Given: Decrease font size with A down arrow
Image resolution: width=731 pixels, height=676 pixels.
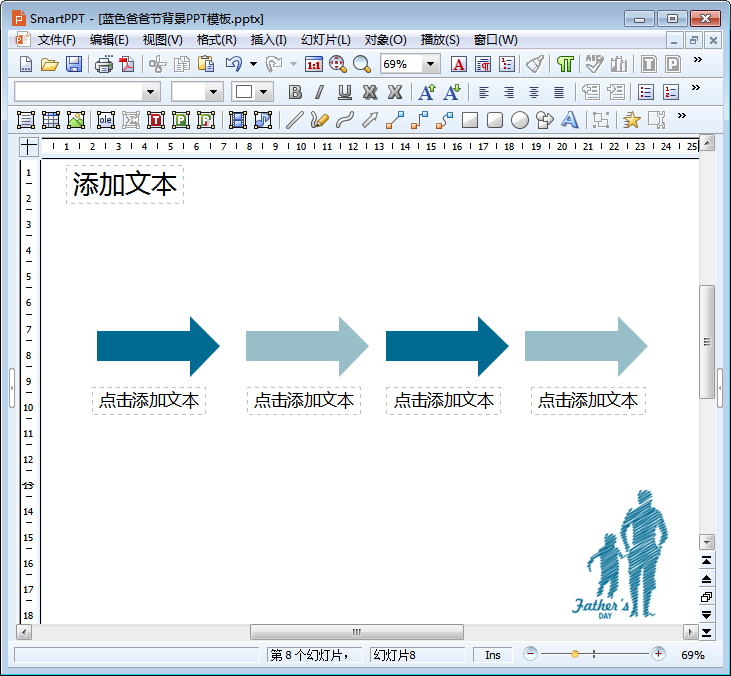Looking at the screenshot, I should coord(452,92).
